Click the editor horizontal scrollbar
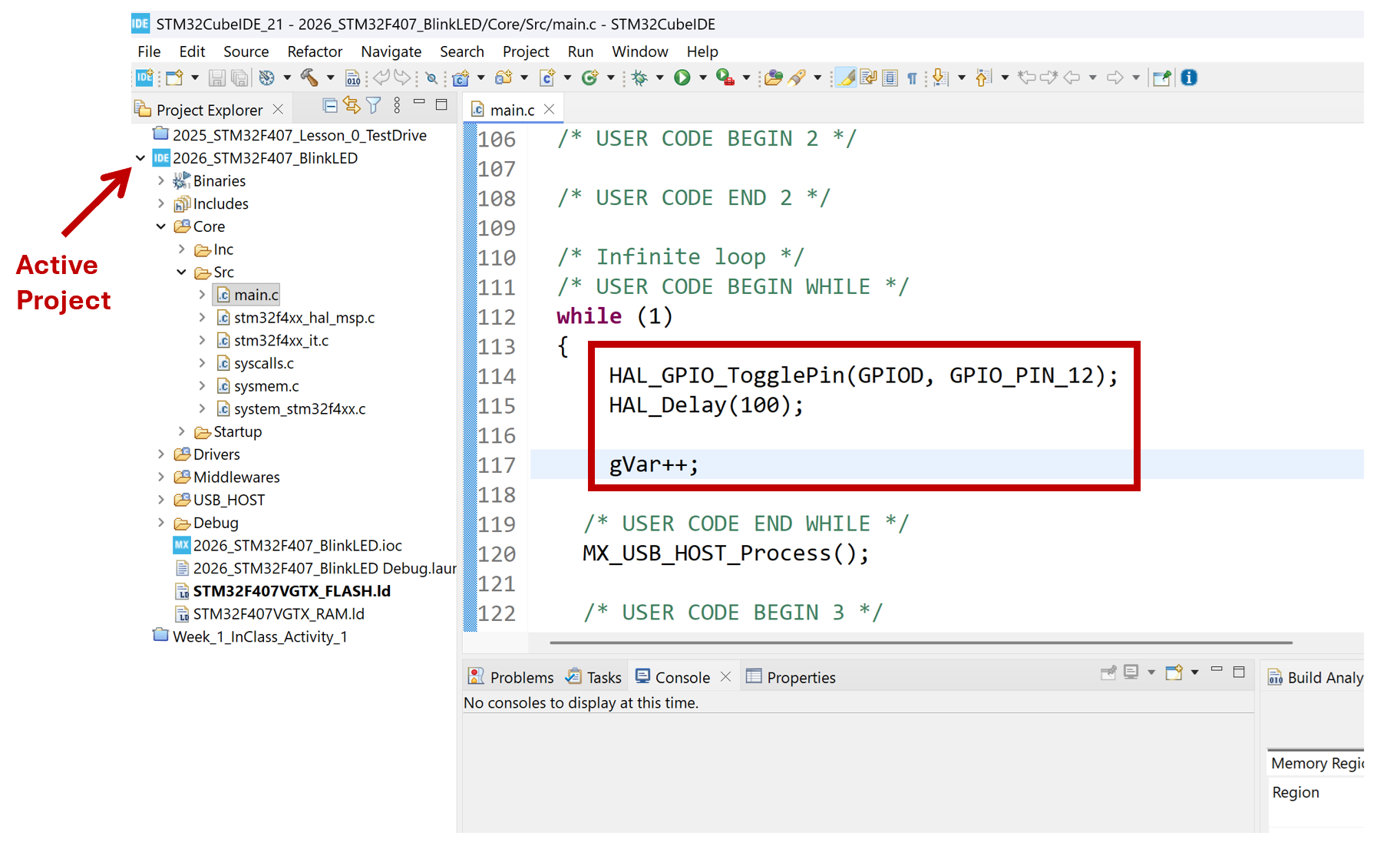Screen dimensions: 1400x849 pyautogui.click(x=921, y=643)
